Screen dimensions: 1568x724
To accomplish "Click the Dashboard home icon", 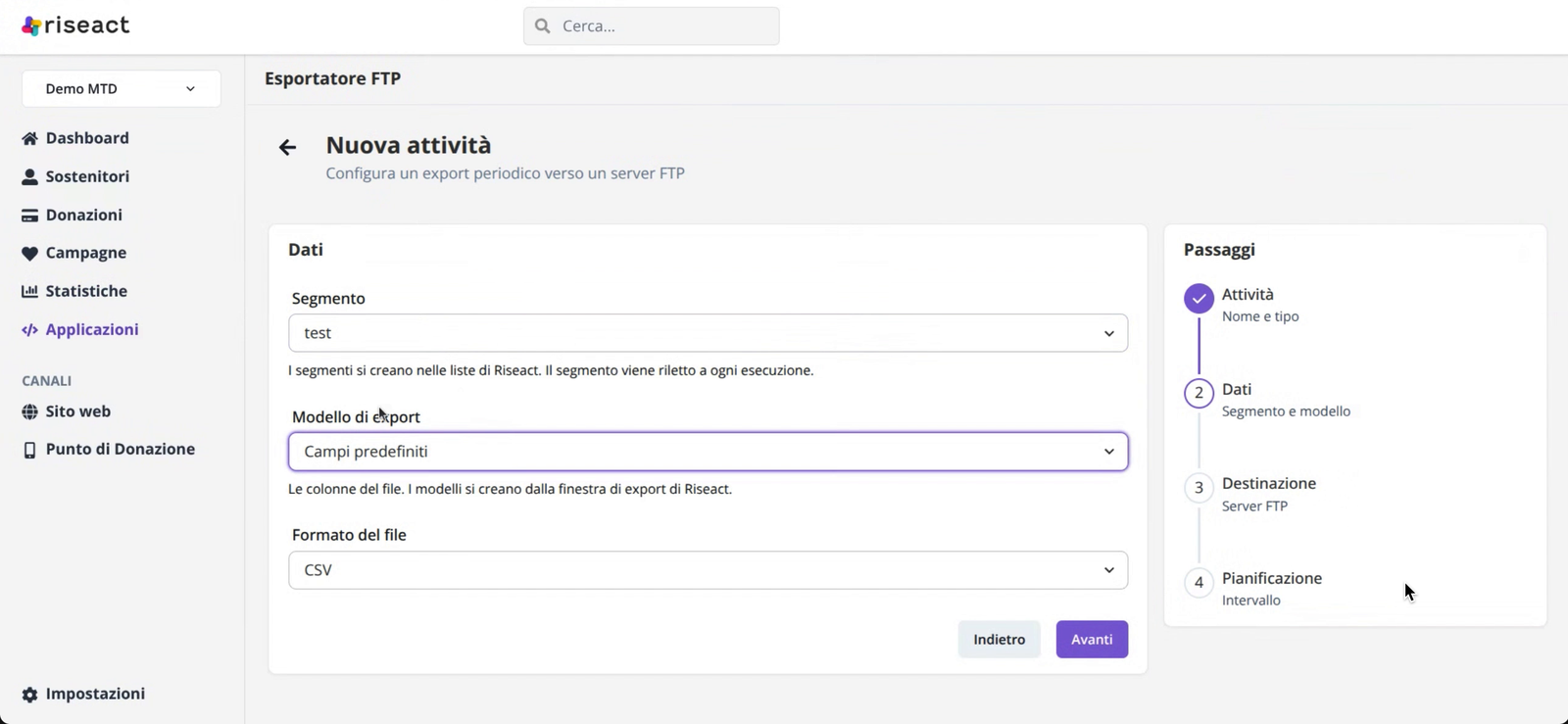I will [x=29, y=138].
